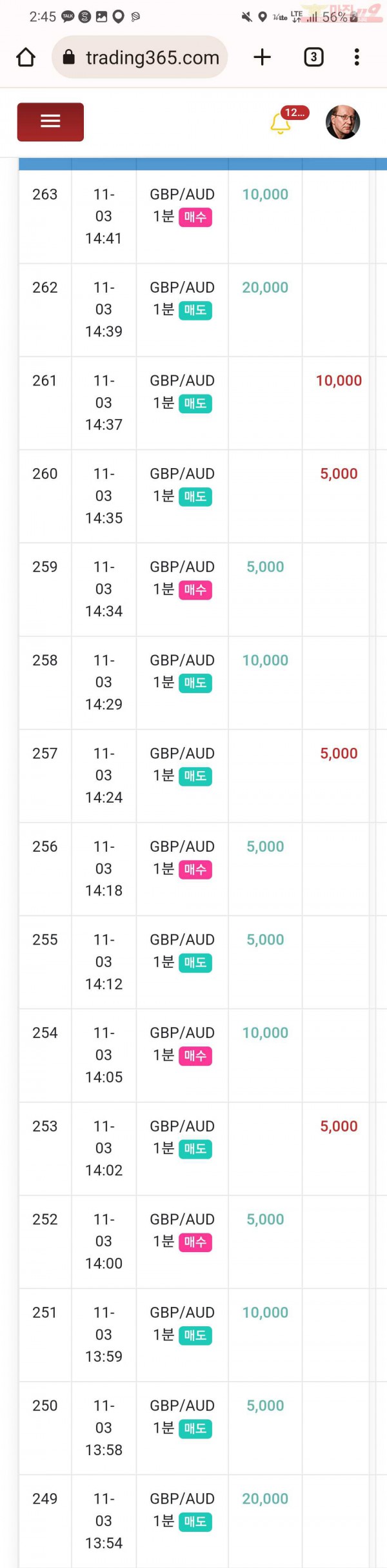
Task: Open the user profile avatar
Action: click(x=342, y=122)
